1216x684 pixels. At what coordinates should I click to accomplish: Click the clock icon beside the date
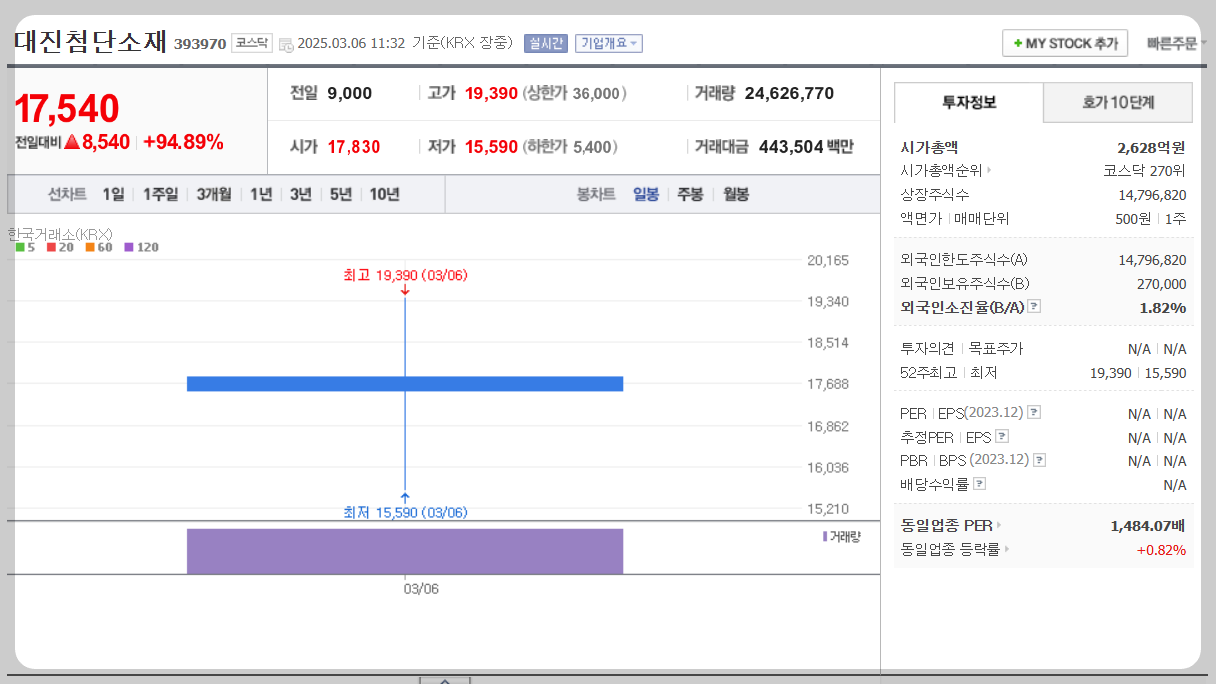285,43
